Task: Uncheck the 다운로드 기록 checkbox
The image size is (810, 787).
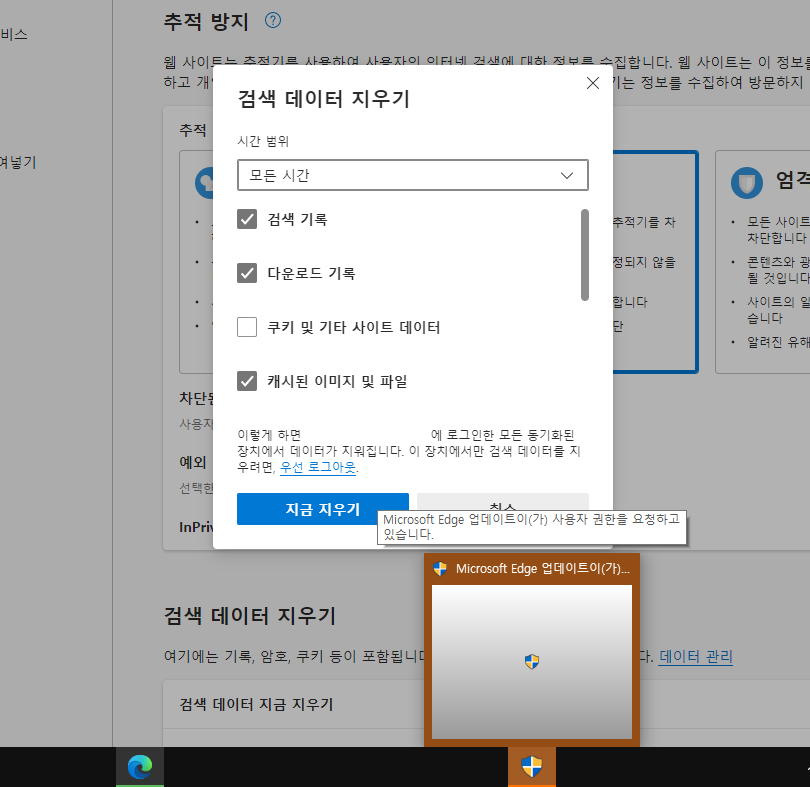Action: tap(247, 273)
